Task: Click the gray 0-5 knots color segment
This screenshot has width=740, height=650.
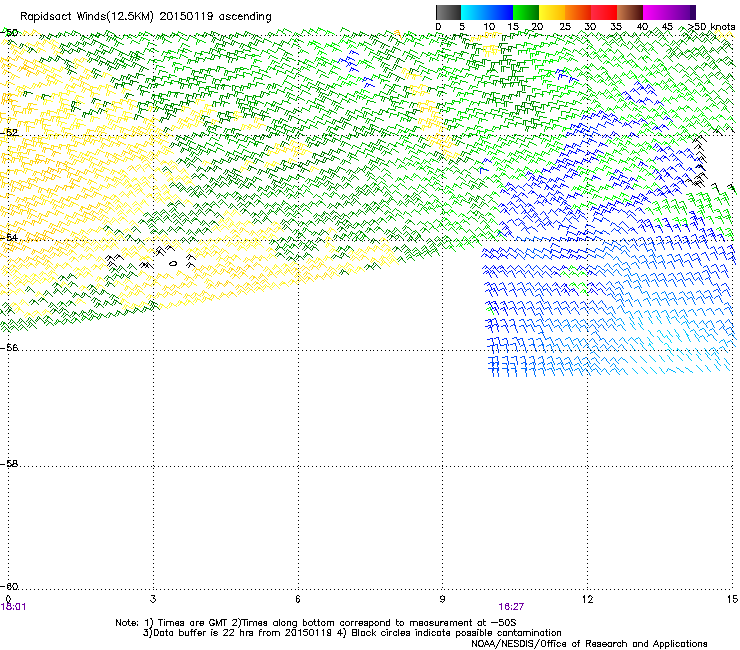Action: coord(448,12)
